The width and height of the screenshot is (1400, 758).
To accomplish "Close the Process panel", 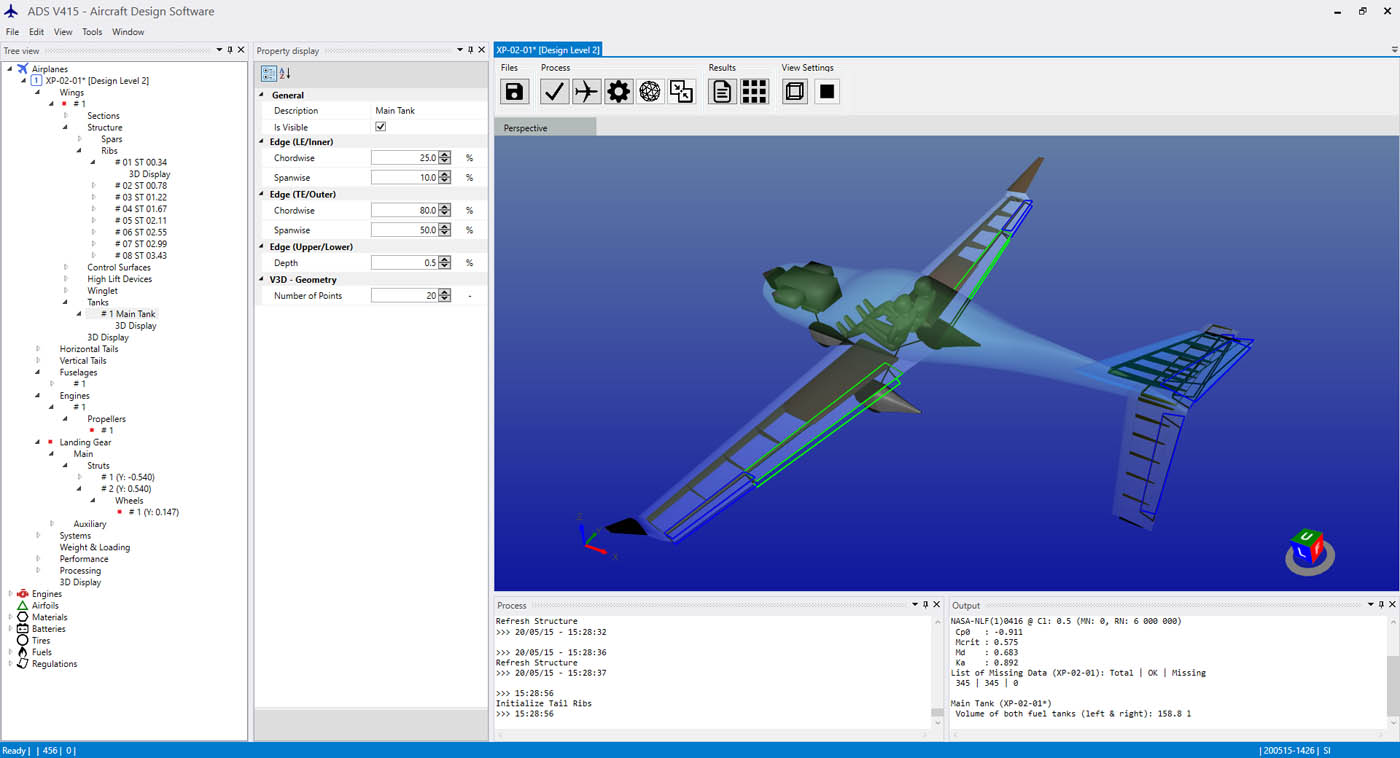I will coord(937,605).
